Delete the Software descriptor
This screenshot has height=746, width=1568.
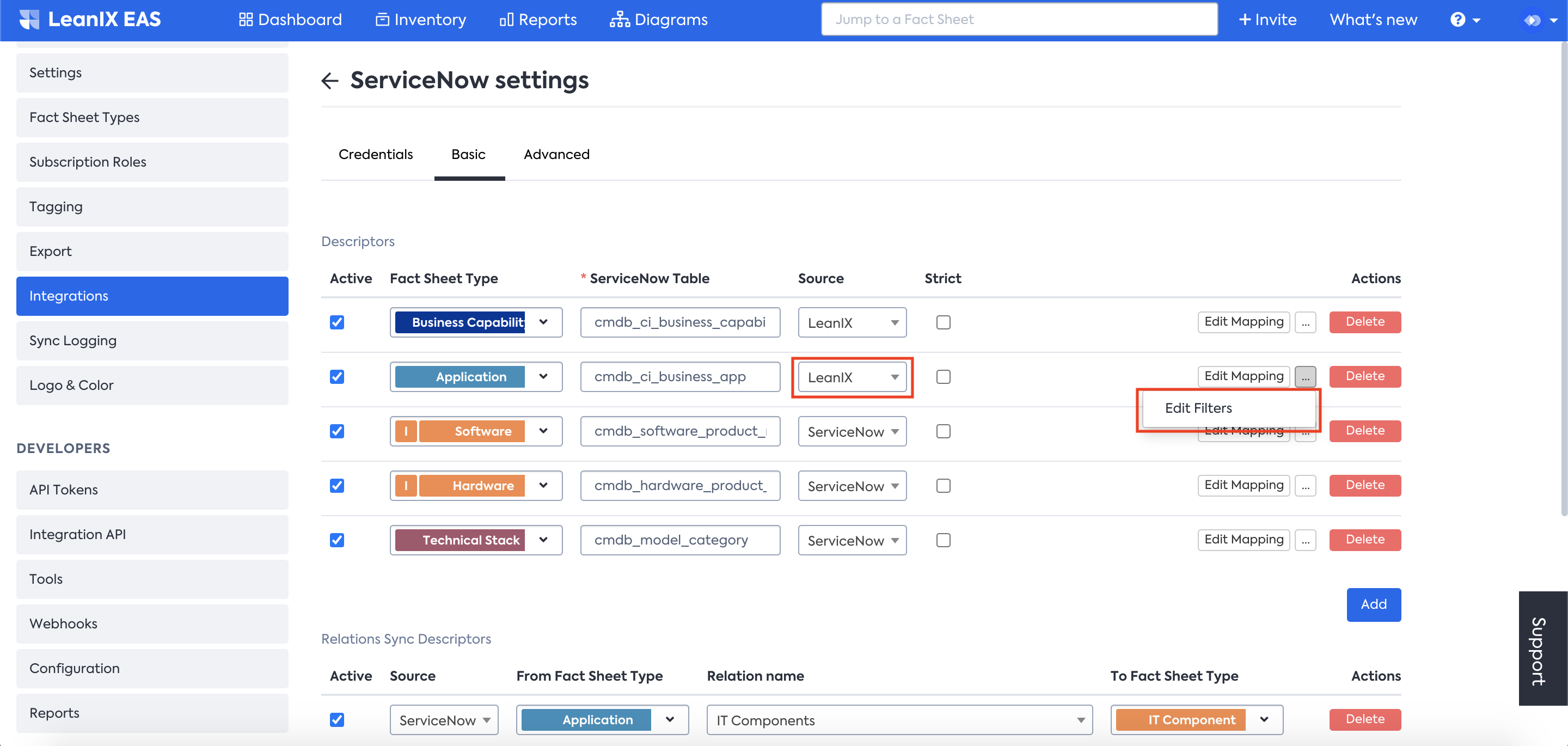point(1365,431)
